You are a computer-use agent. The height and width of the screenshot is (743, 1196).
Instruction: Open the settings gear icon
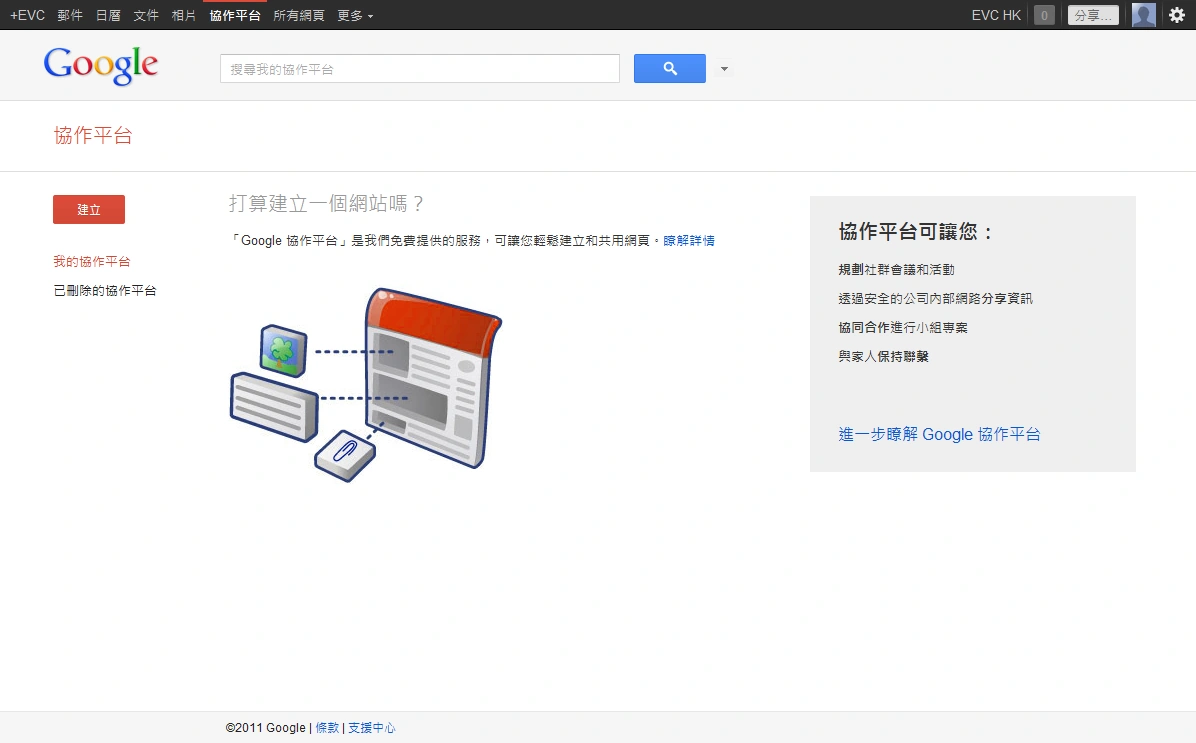(1177, 15)
